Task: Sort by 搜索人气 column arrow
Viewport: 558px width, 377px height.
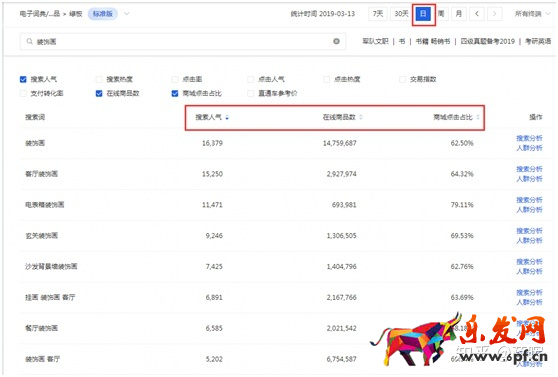Action: point(227,117)
